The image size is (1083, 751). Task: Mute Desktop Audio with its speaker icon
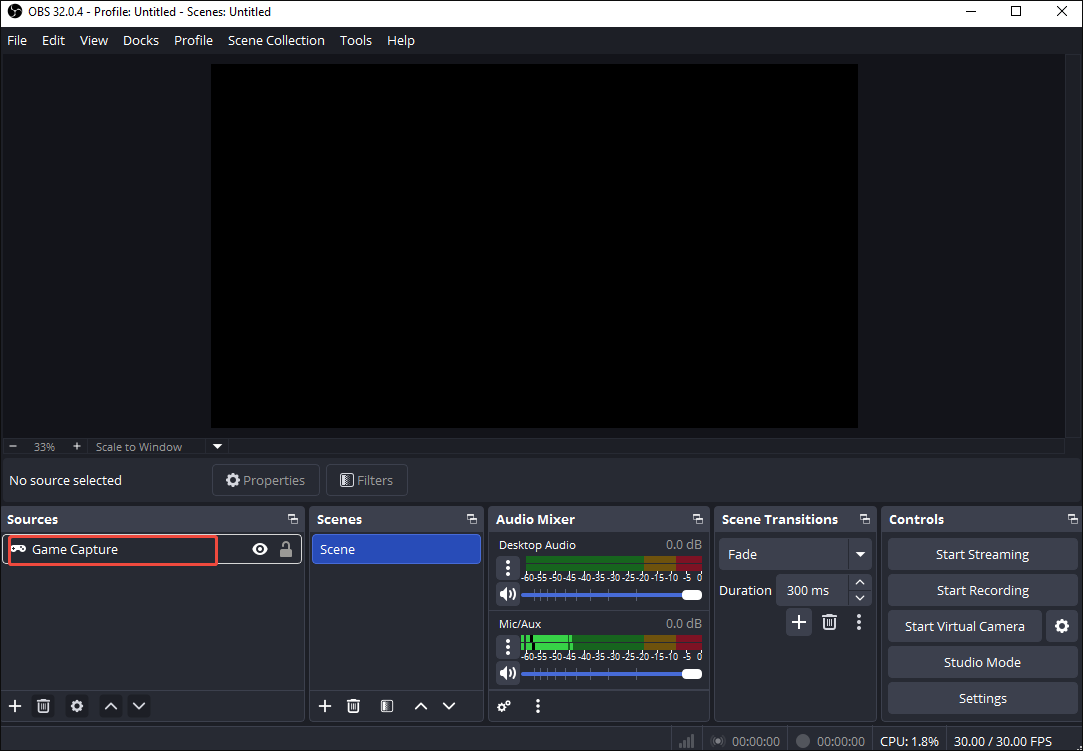[507, 594]
